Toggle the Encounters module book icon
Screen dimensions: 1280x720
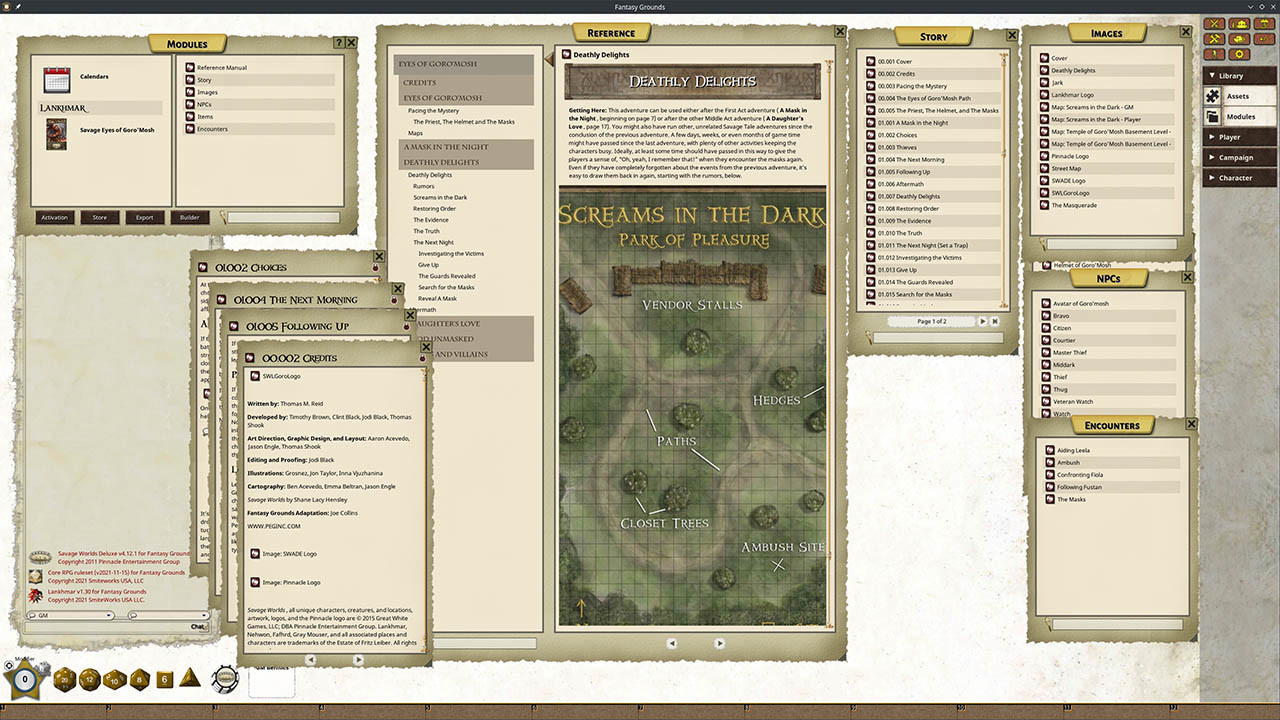pos(189,129)
